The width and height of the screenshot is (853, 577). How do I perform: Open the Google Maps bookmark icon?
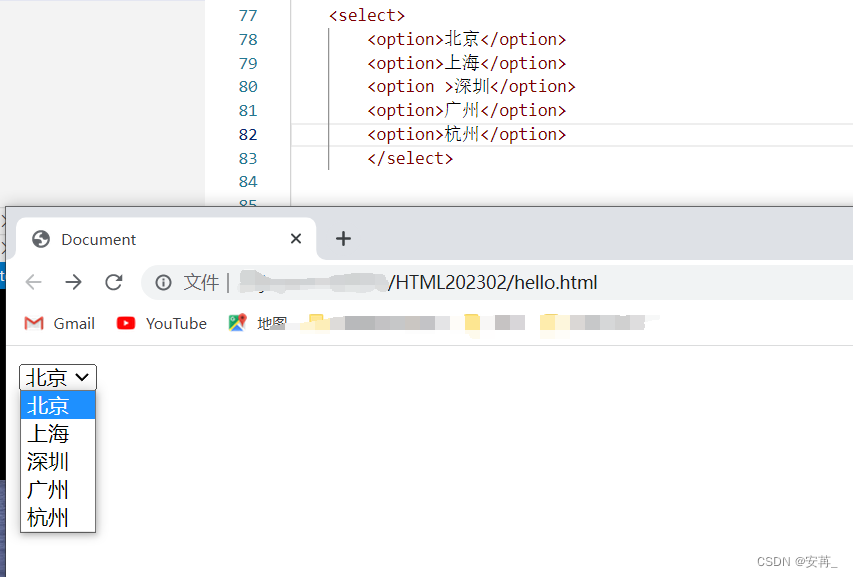pos(237,322)
